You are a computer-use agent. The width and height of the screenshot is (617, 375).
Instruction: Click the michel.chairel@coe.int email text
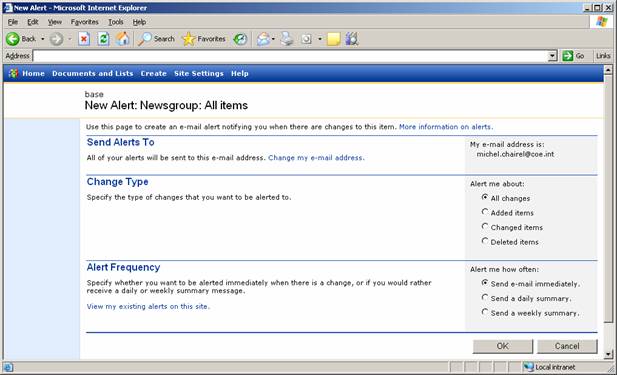515,154
